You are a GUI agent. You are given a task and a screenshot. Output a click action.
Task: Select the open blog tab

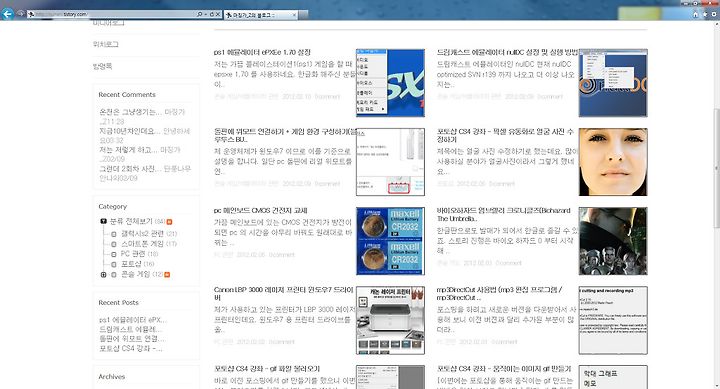[260, 15]
